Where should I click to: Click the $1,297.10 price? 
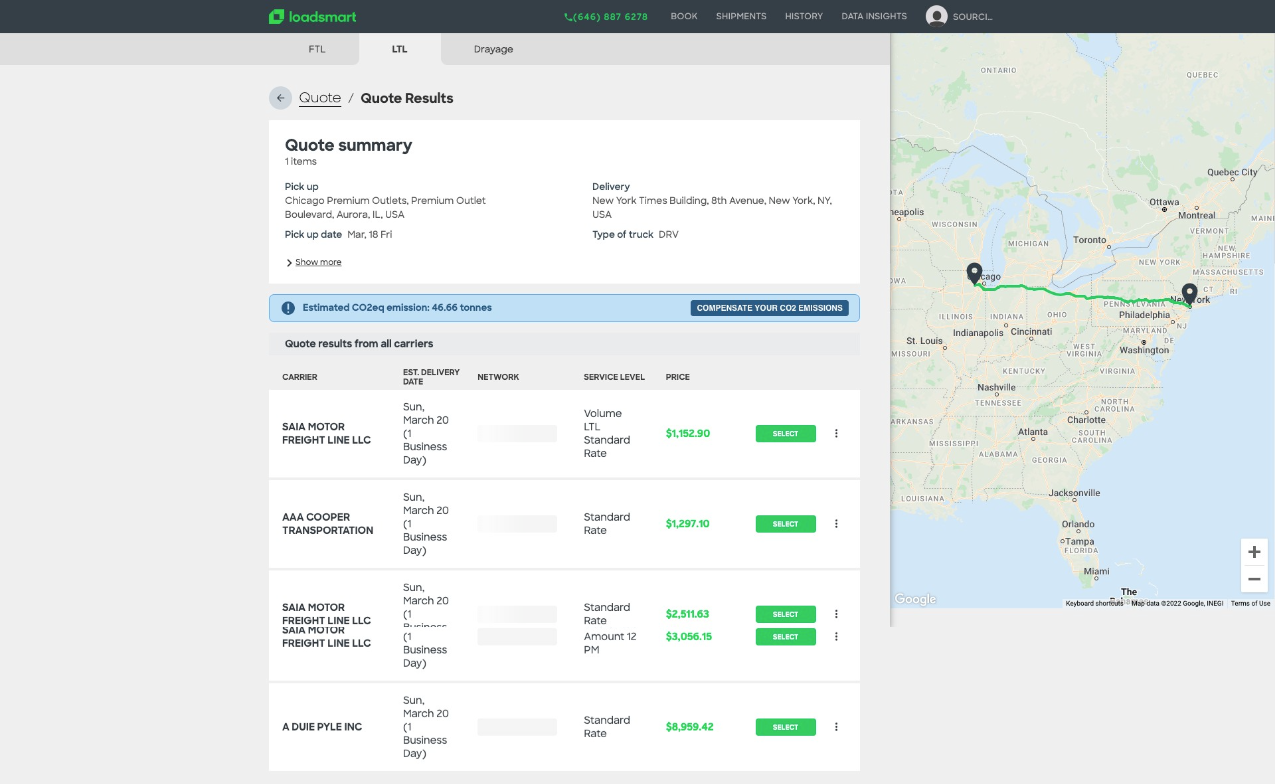click(x=688, y=524)
